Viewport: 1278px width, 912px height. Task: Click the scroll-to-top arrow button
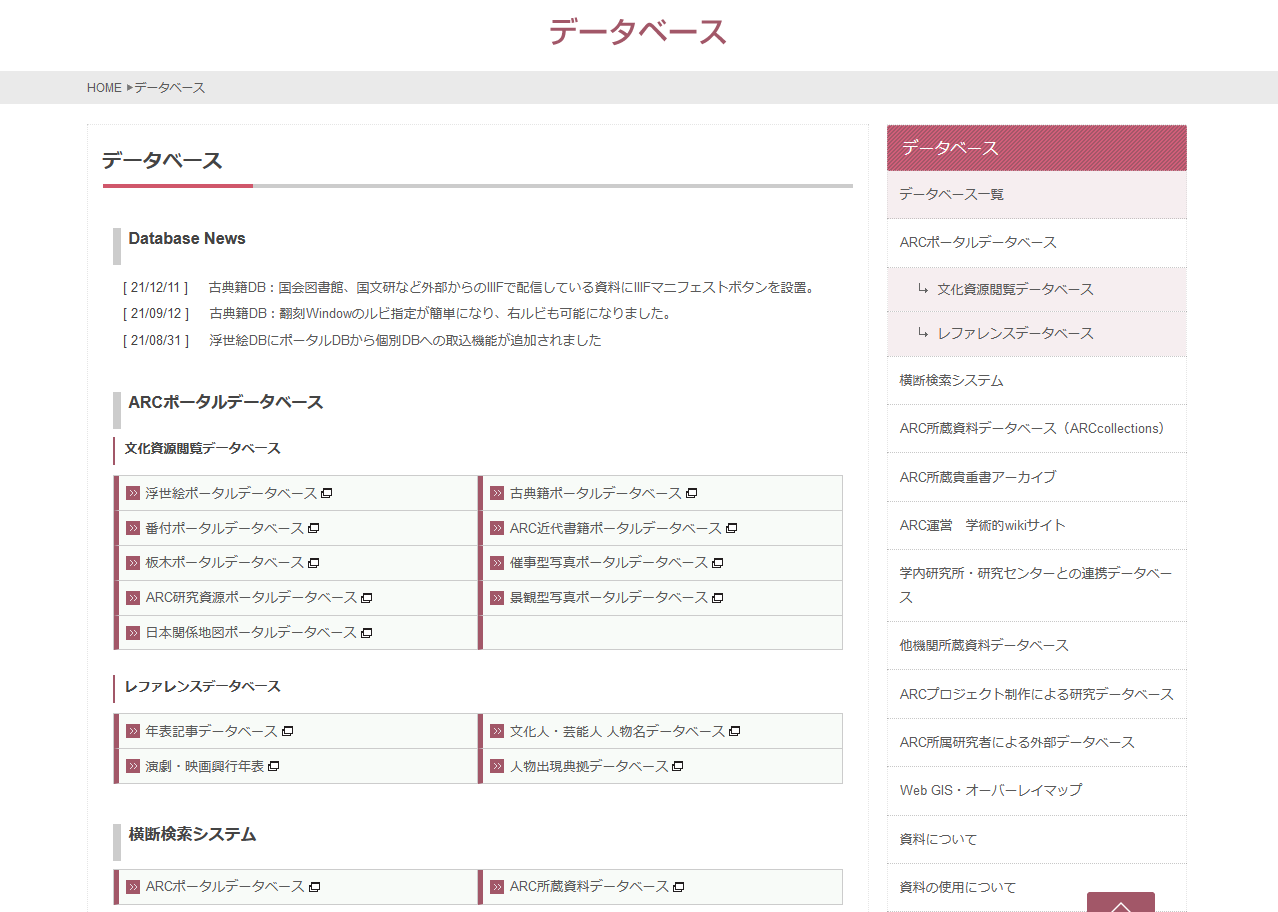1121,902
